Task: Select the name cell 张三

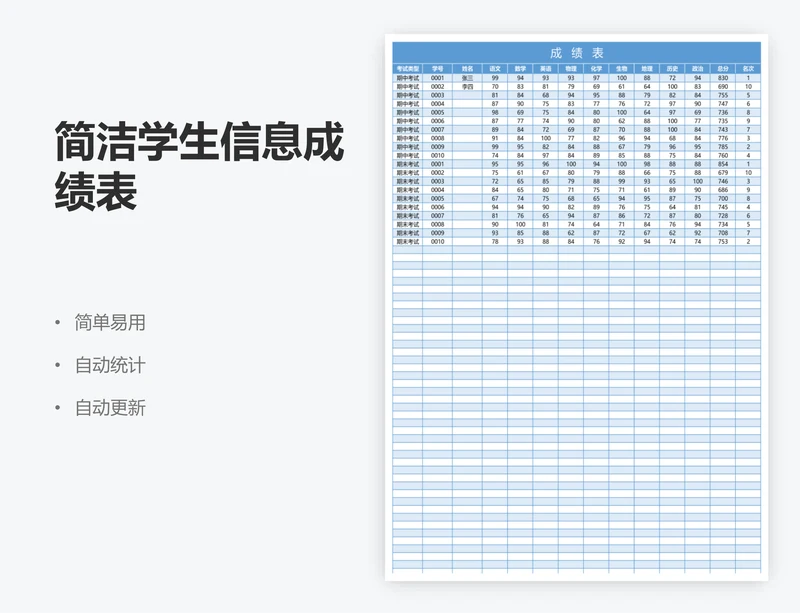Action: point(467,78)
